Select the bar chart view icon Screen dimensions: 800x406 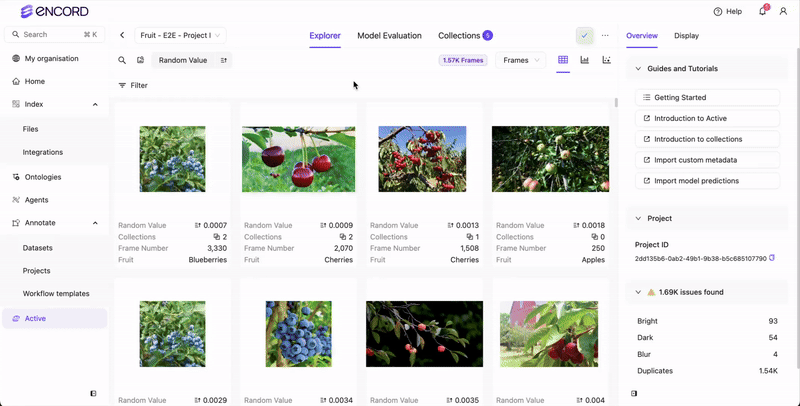585,60
